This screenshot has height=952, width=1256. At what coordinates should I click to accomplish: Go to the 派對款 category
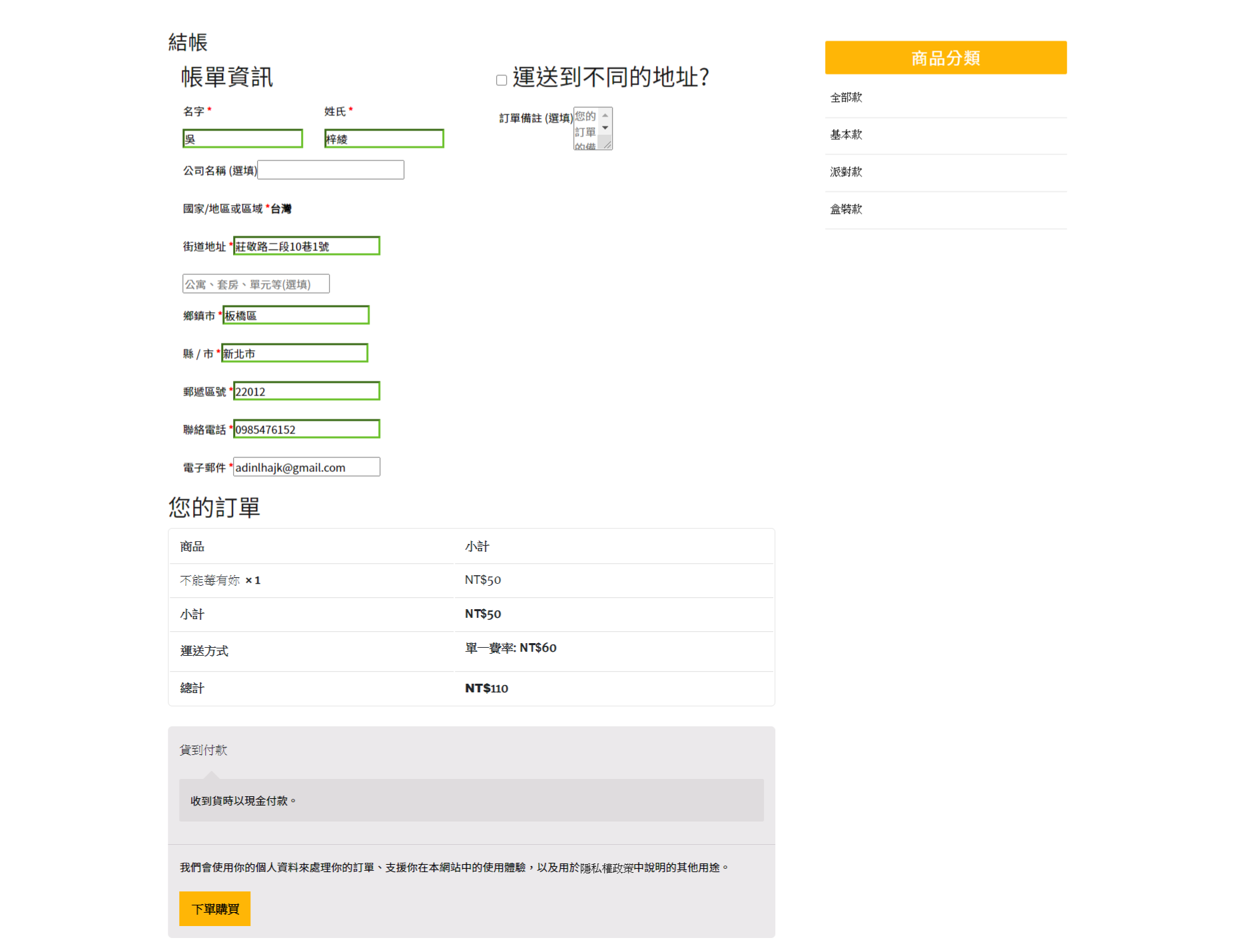(x=846, y=172)
